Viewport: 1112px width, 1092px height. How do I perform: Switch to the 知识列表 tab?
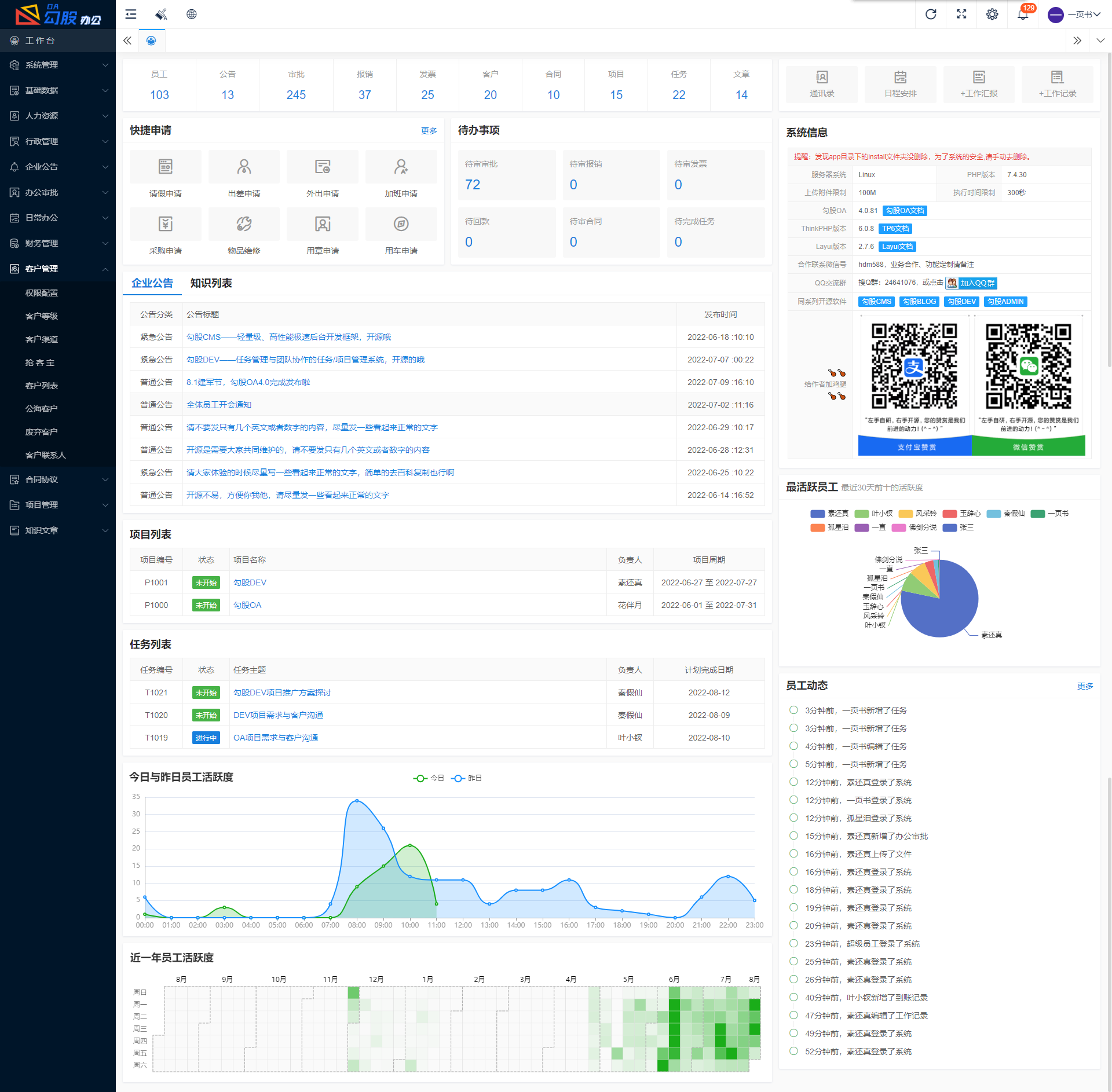[x=211, y=283]
